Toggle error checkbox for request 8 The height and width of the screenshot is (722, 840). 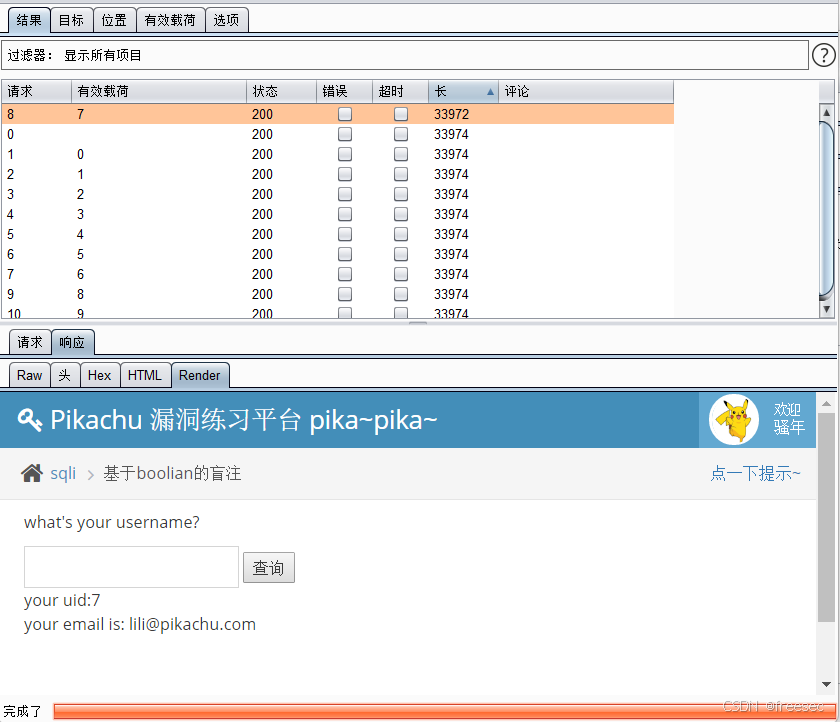click(x=345, y=114)
